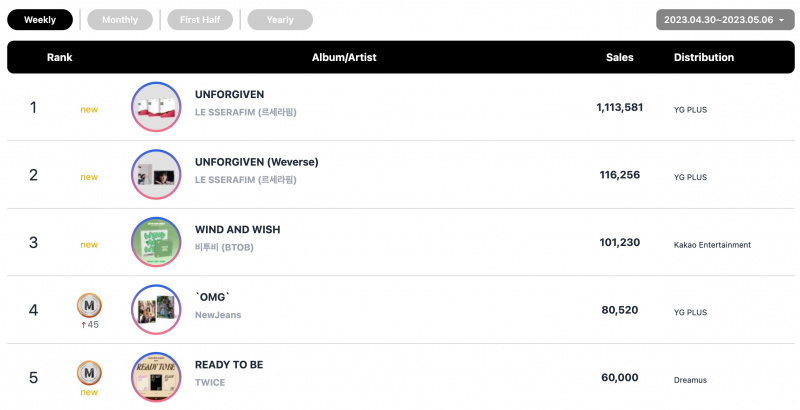Open the UNFORGIVEN (Weverse) album cover
800x410 pixels.
(156, 174)
